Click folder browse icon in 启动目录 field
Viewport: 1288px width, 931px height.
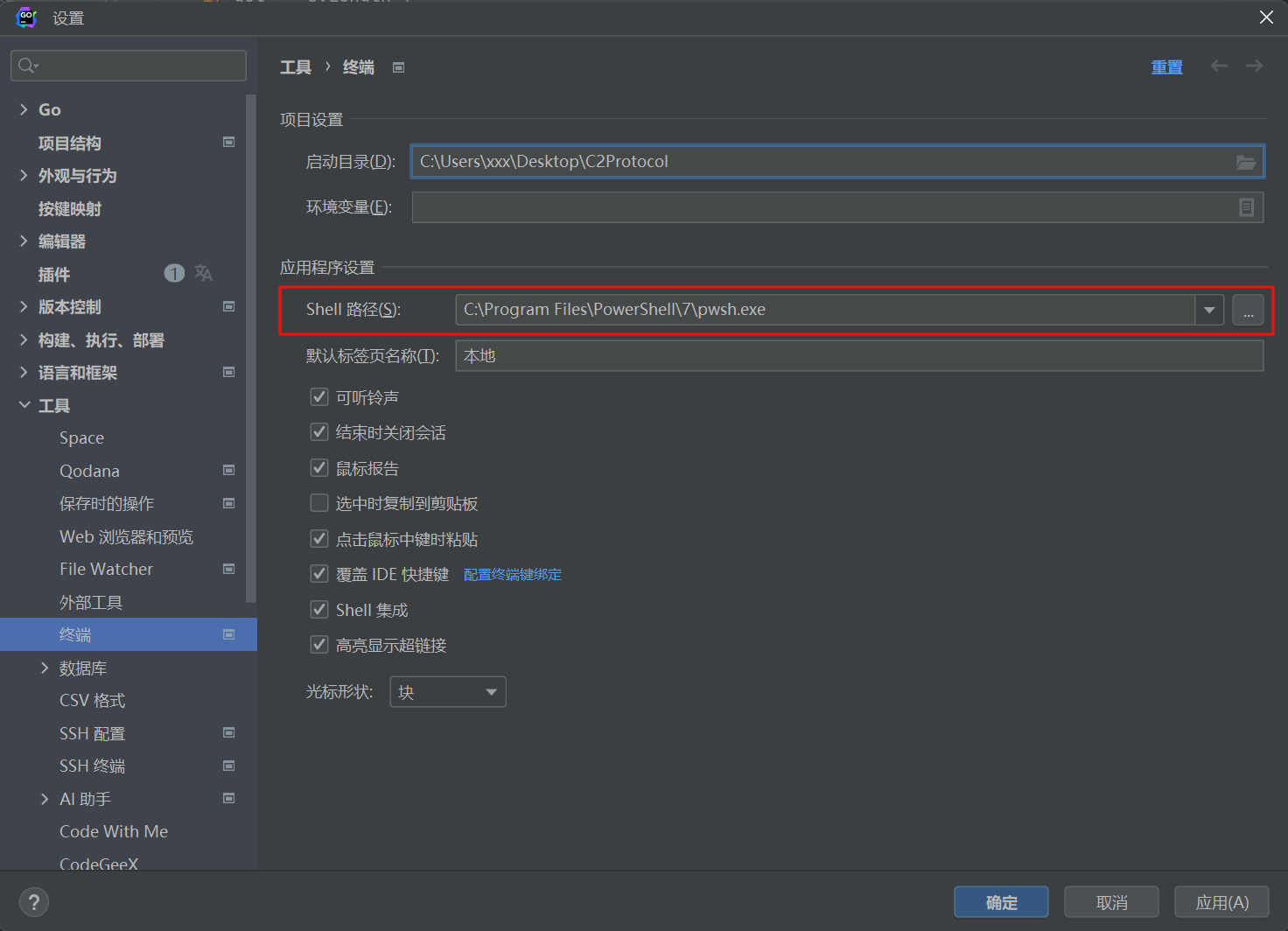[x=1245, y=162]
